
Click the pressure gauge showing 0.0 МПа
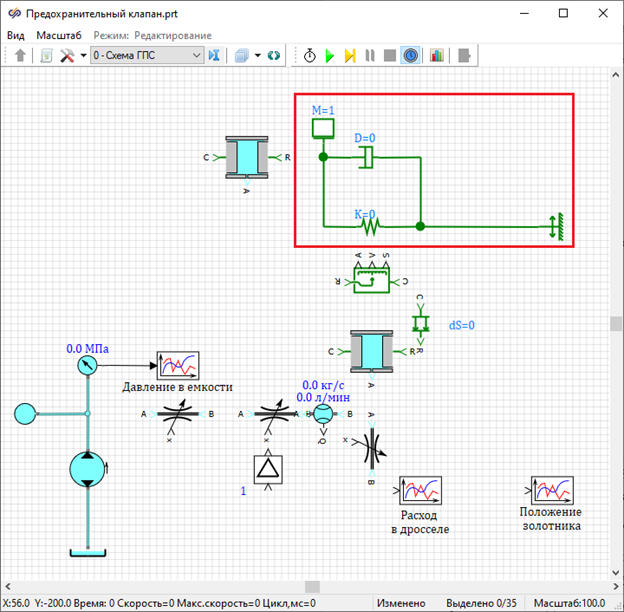click(x=87, y=366)
